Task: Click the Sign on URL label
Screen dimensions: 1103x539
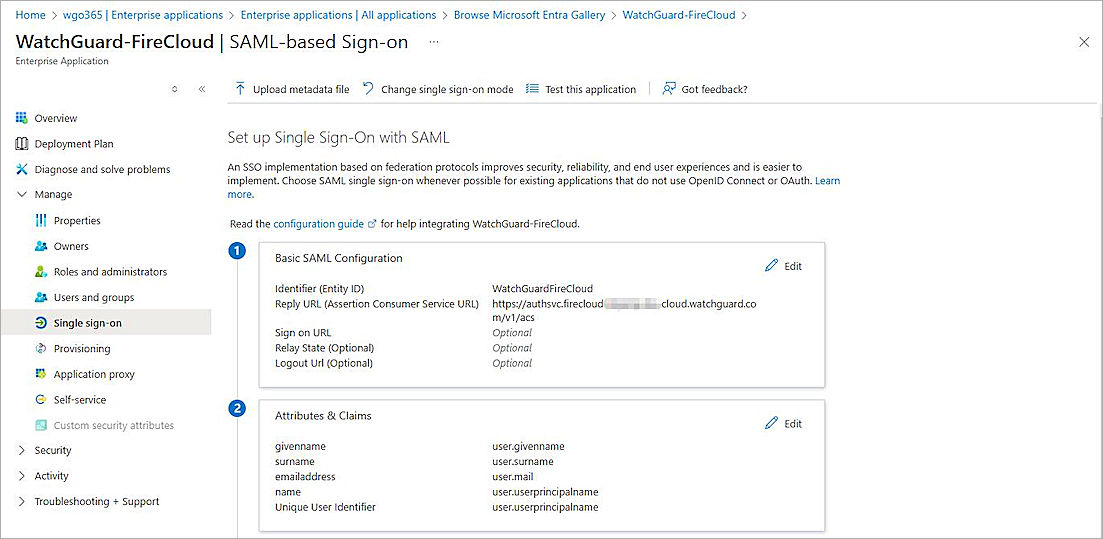Action: (x=302, y=333)
